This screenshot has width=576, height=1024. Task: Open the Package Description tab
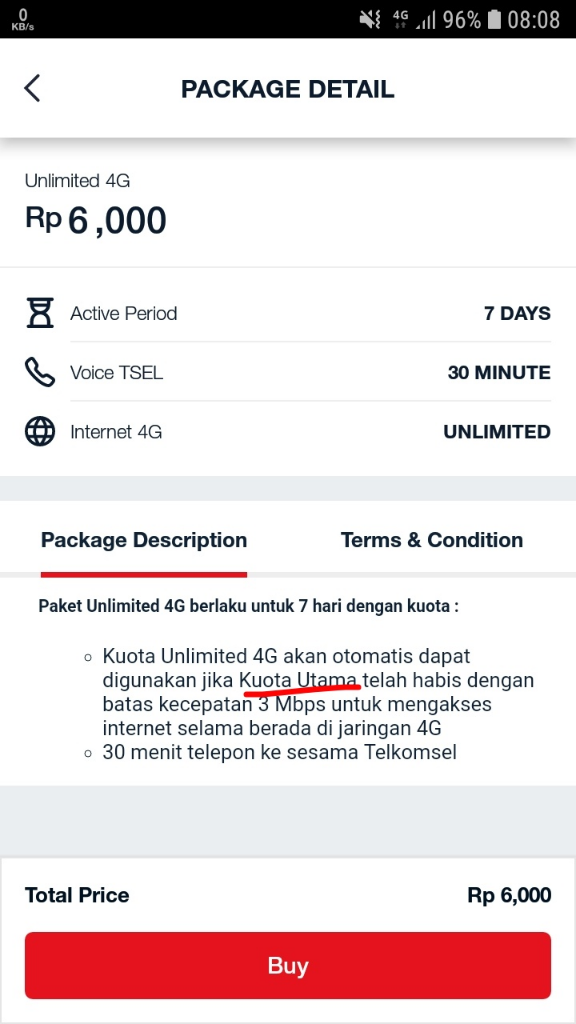(x=143, y=540)
